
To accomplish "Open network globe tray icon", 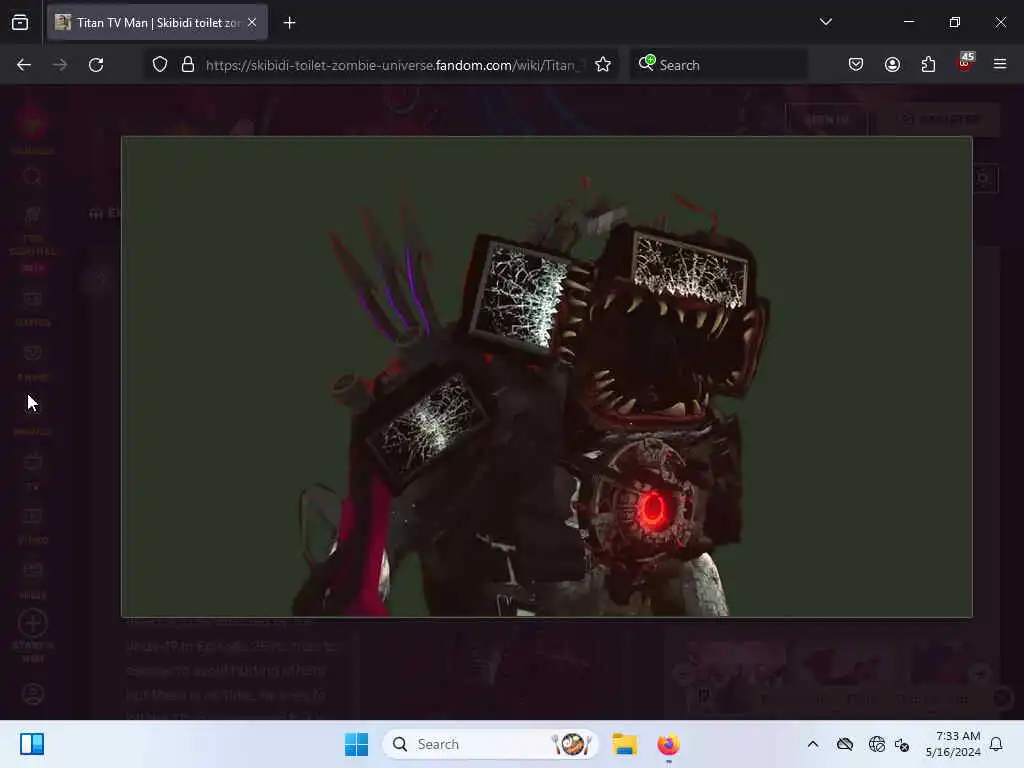I will (876, 744).
